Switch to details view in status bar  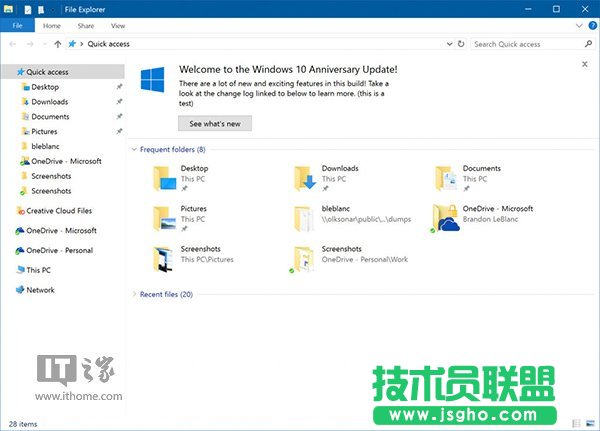click(x=576, y=423)
